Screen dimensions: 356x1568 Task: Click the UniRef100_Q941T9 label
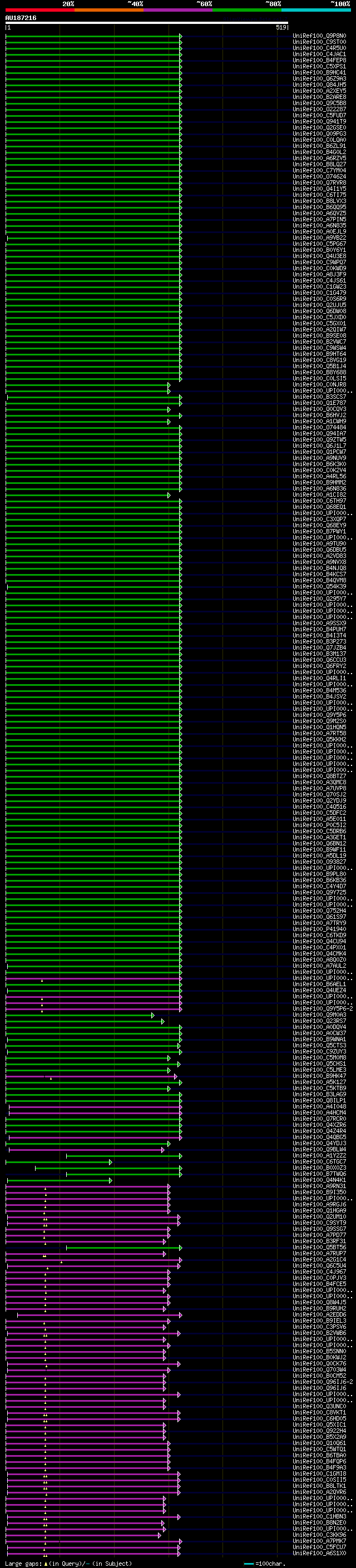(319, 122)
